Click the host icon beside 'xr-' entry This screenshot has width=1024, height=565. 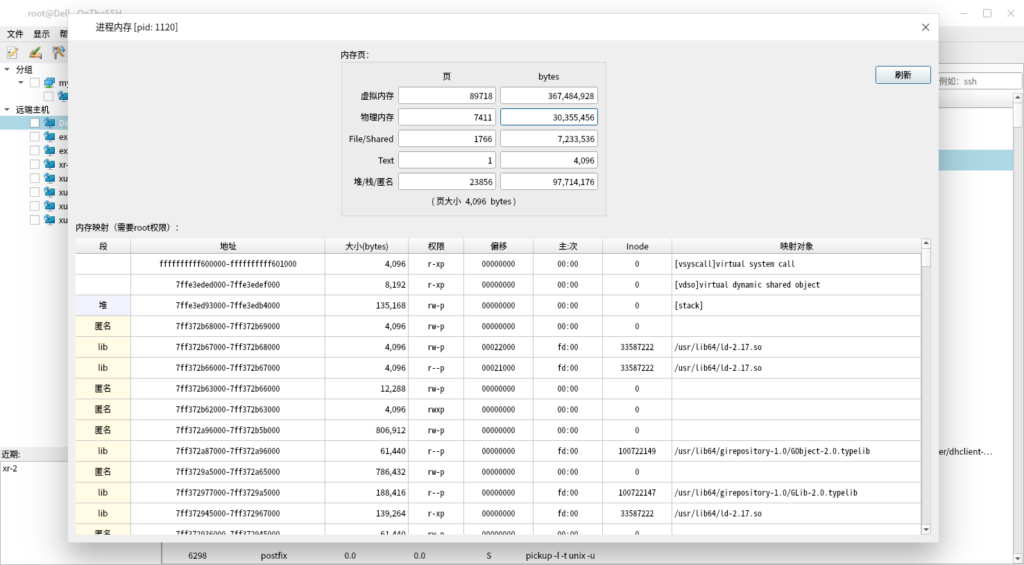click(49, 164)
